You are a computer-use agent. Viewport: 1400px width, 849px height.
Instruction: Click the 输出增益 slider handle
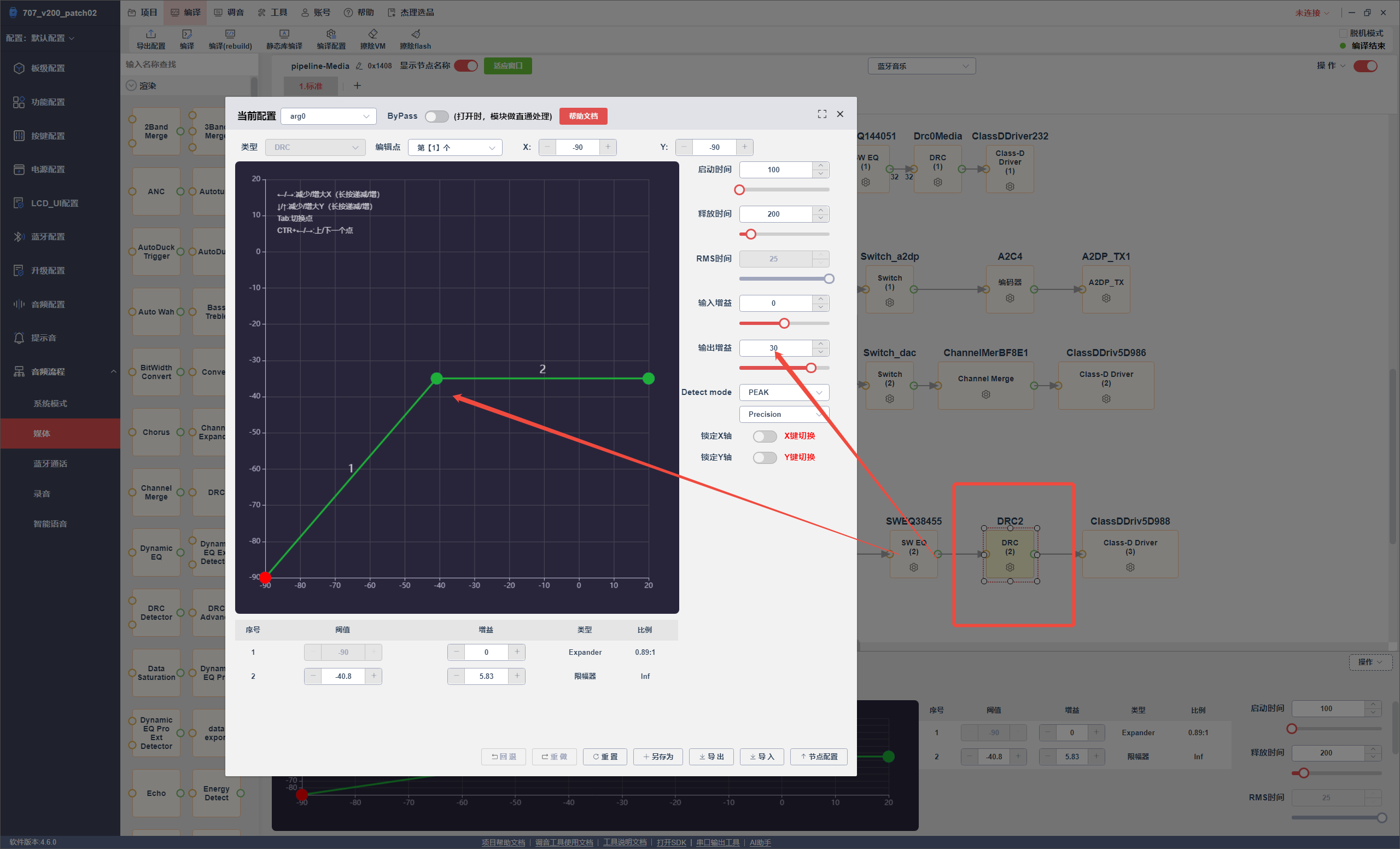pyautogui.click(x=811, y=368)
